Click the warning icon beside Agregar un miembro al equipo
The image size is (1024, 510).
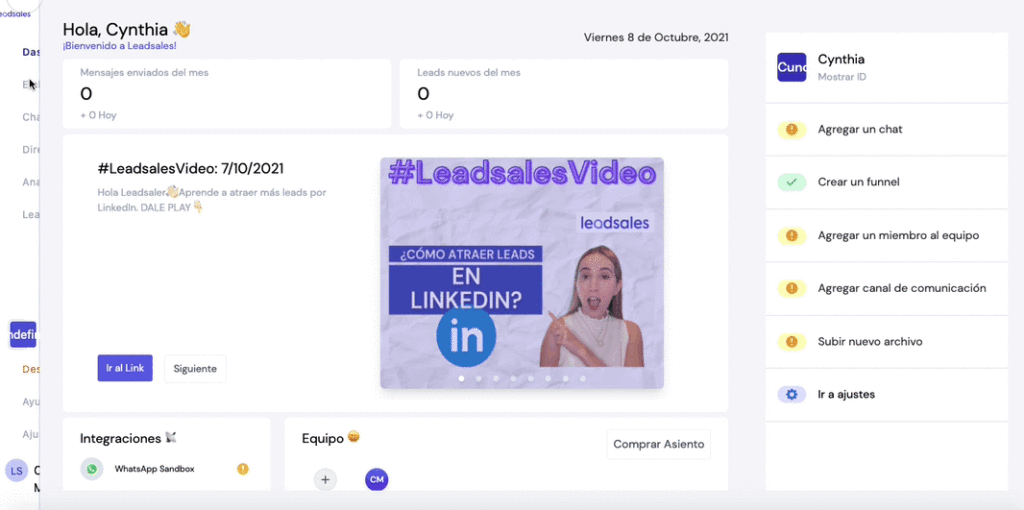[x=792, y=236]
